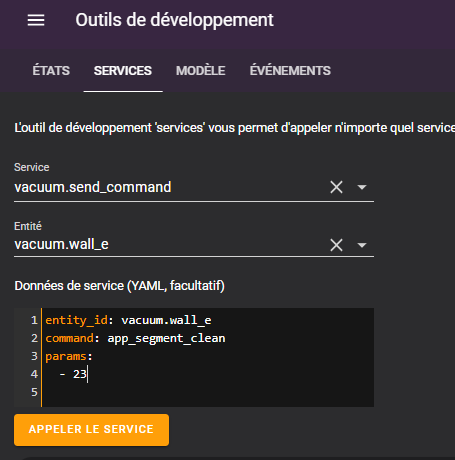Click the Outils de développement title
This screenshot has width=455, height=460.
tap(174, 20)
